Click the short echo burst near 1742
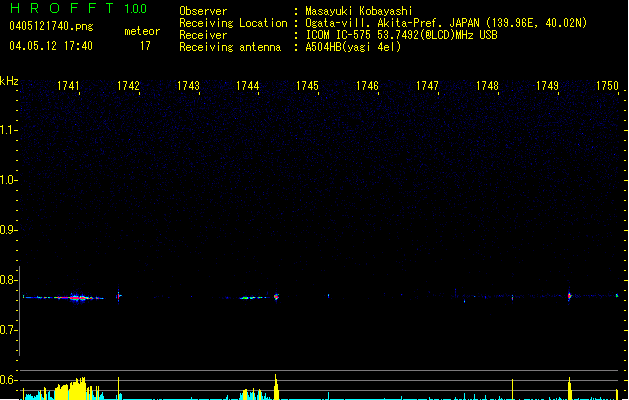The height and width of the screenshot is (400, 629). click(x=119, y=297)
